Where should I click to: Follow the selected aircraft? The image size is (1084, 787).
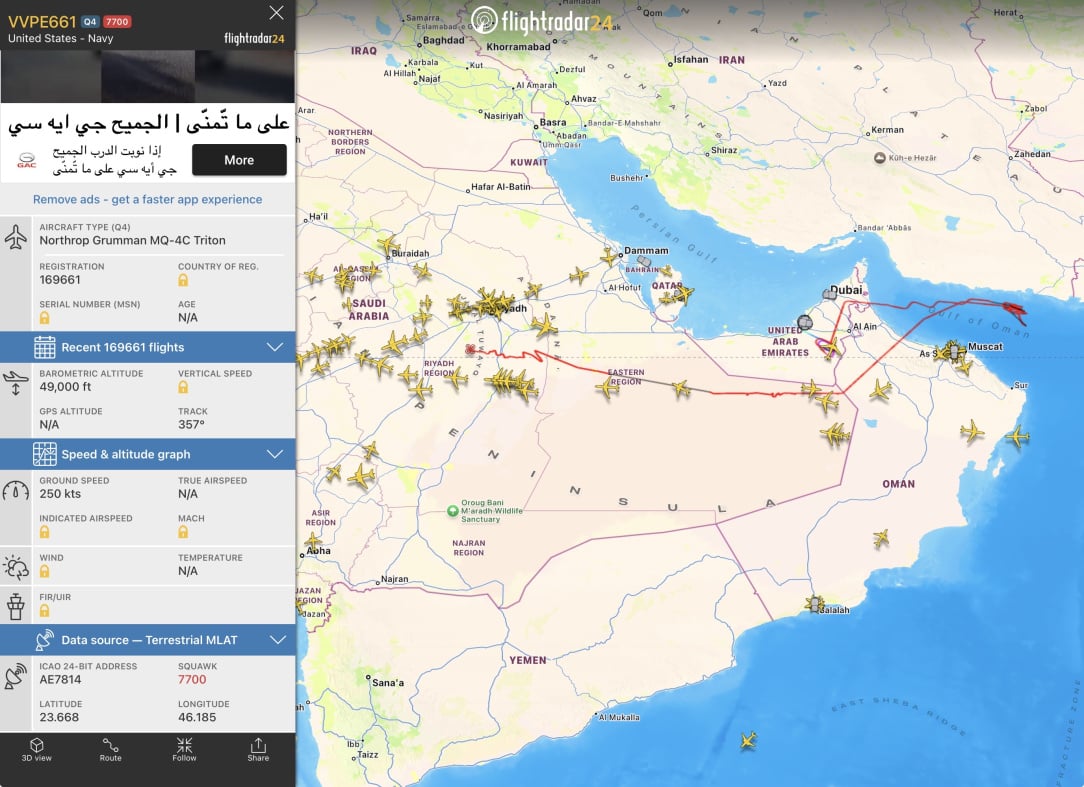pos(185,750)
